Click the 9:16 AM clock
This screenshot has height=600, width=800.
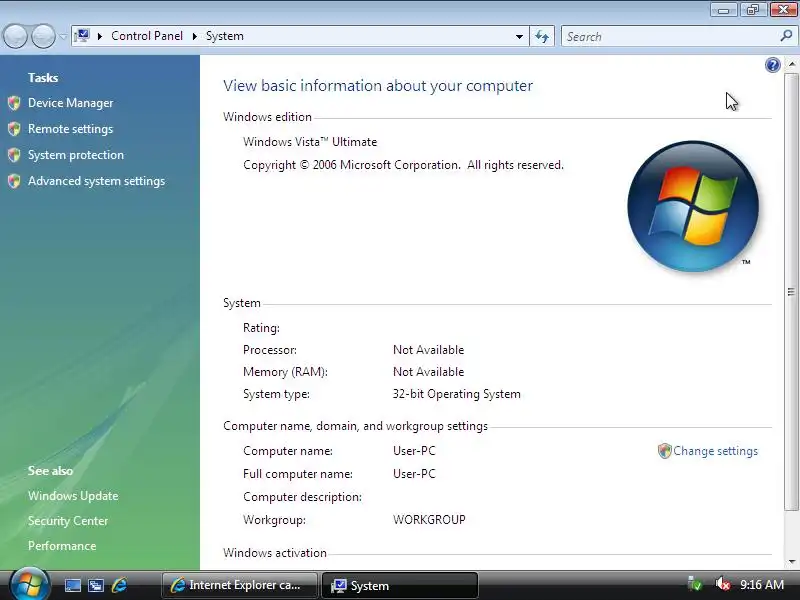click(x=762, y=585)
